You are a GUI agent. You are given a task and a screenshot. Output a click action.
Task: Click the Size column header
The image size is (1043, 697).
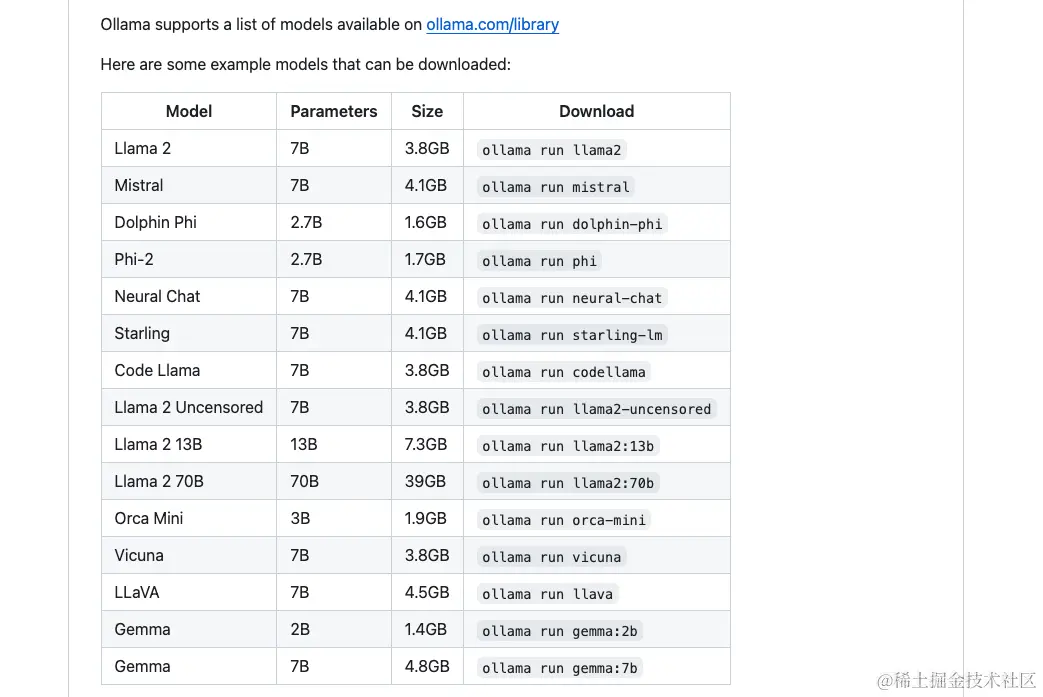coord(427,111)
